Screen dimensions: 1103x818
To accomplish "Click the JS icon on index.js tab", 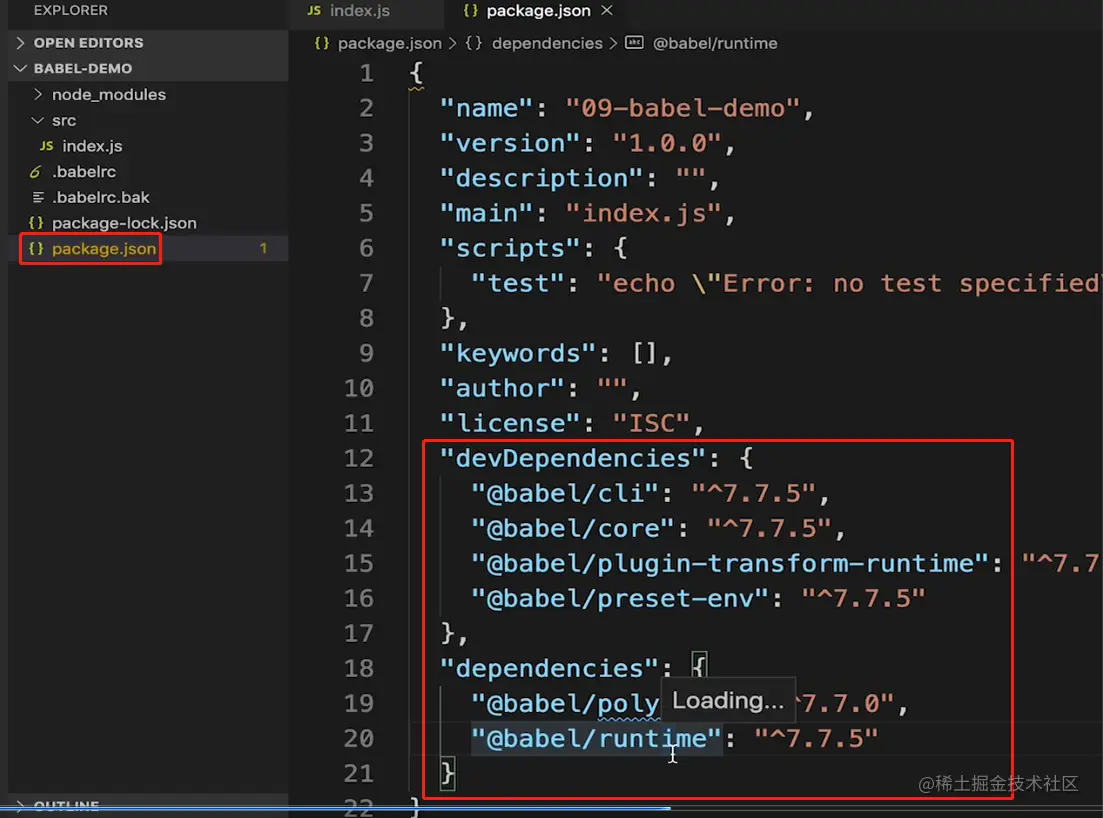I will point(314,11).
